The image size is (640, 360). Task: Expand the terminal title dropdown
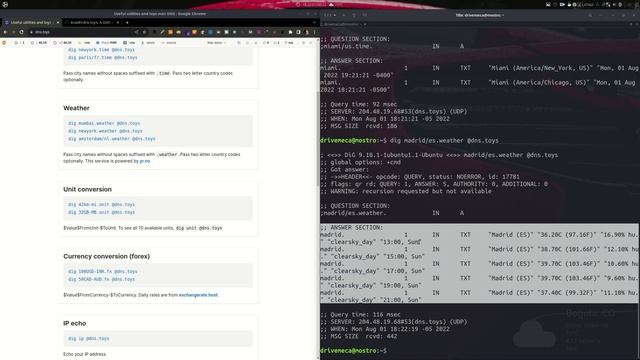pyautogui.click(x=503, y=15)
